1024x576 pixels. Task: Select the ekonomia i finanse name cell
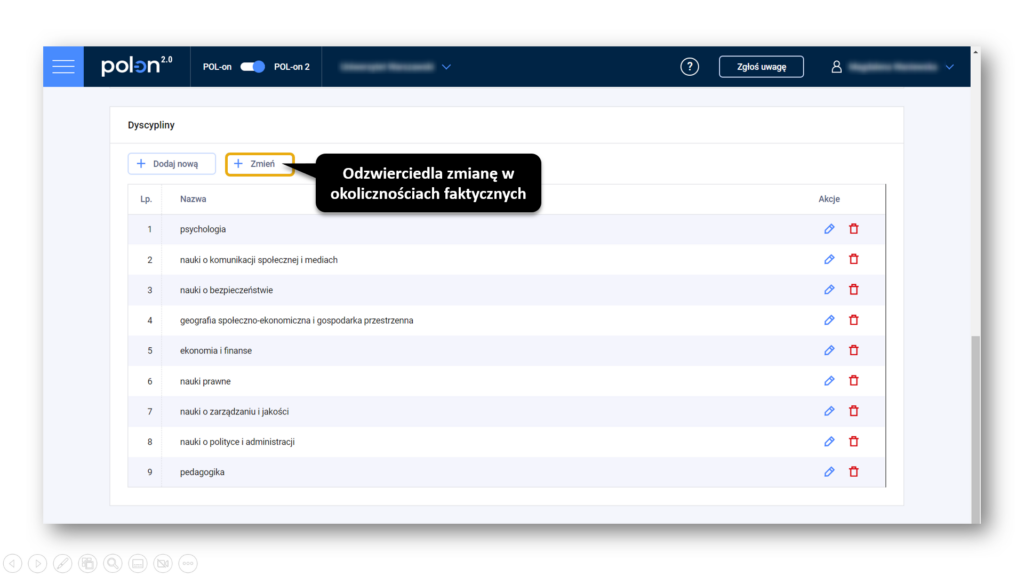(x=216, y=351)
